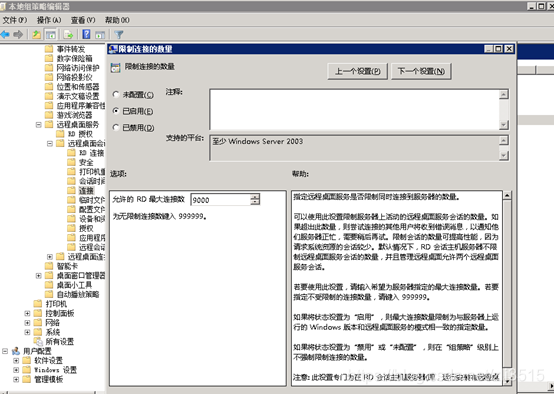554x394 pixels.
Task: Click the comment box scroll-up arrow
Action: 504,94
